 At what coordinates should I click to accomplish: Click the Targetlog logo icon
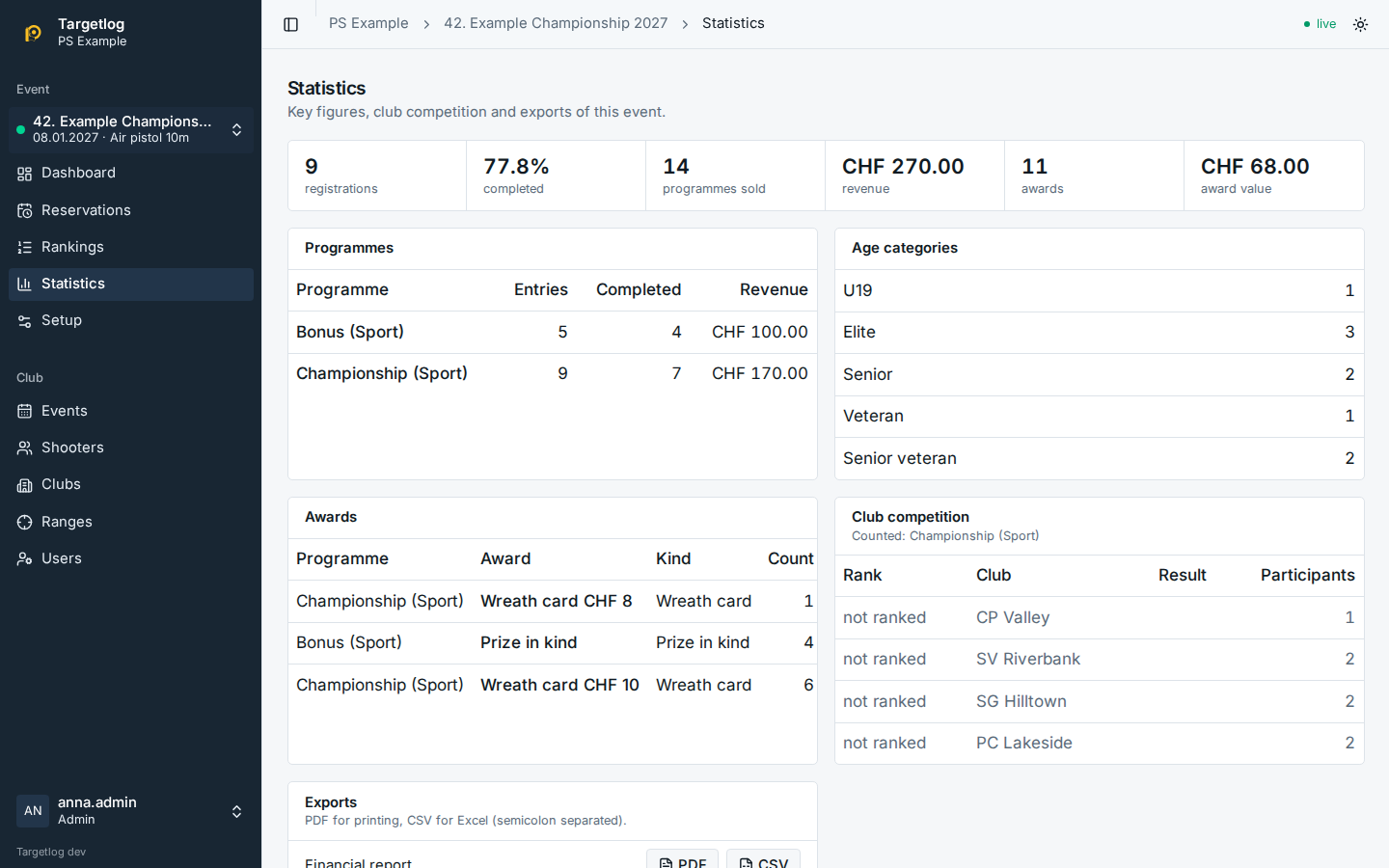point(33,33)
